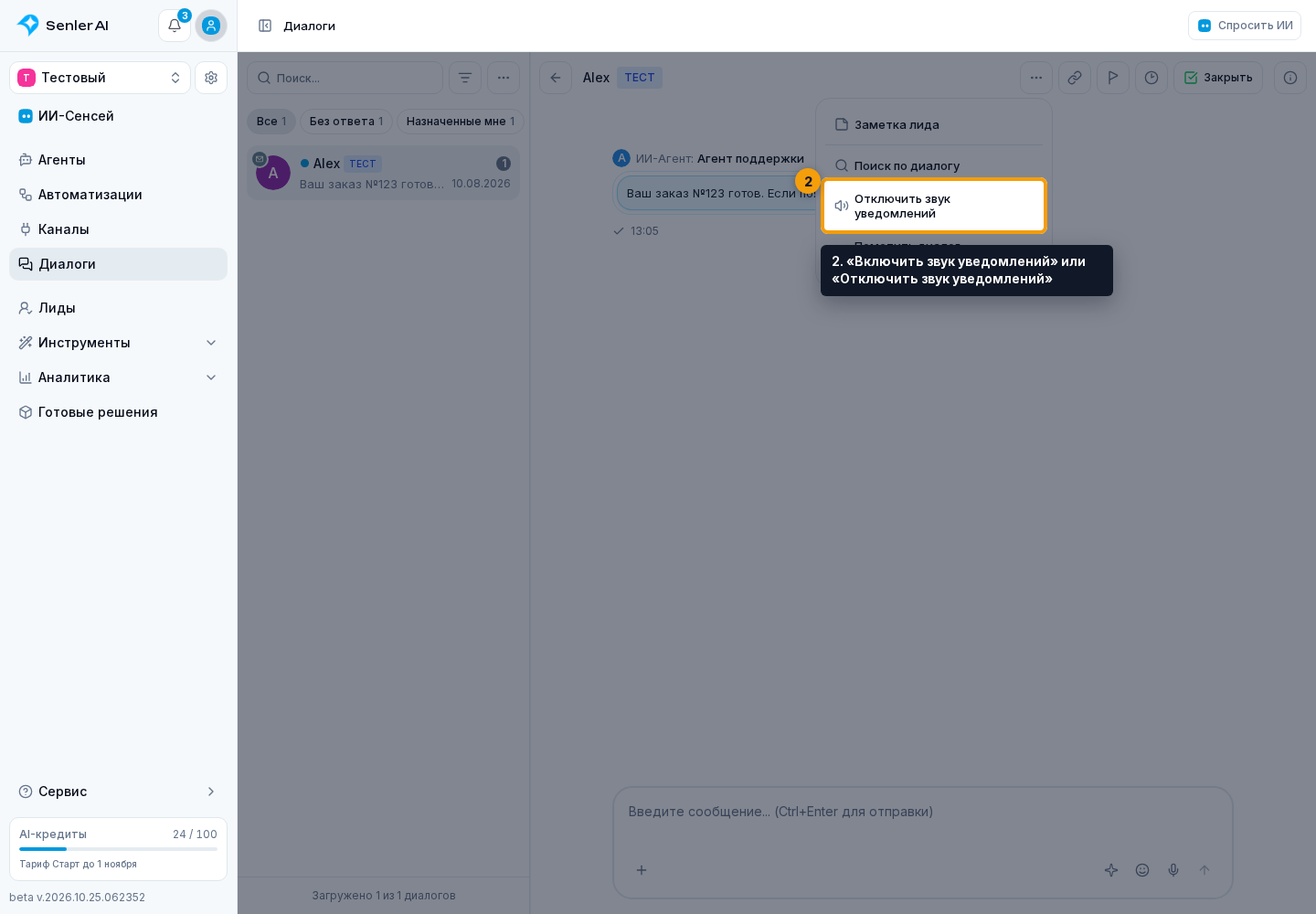Screen dimensions: 1316x914
Task: Open dialog list filters
Action: [465, 78]
